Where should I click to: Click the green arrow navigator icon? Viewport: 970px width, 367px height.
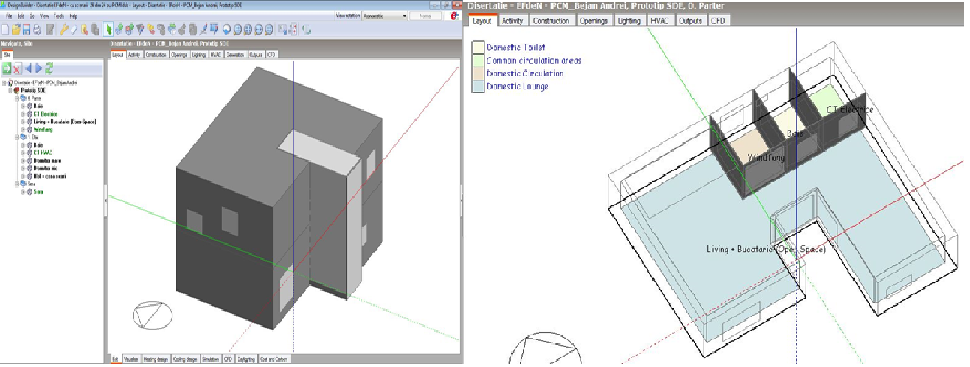[6, 69]
